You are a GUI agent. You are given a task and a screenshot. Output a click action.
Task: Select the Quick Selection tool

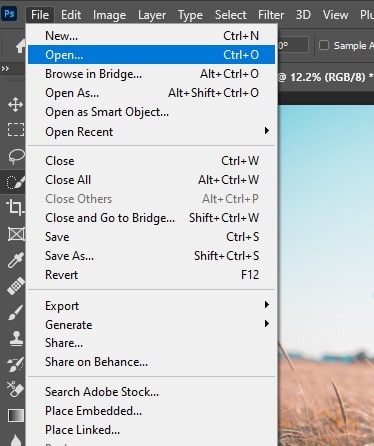(x=16, y=182)
